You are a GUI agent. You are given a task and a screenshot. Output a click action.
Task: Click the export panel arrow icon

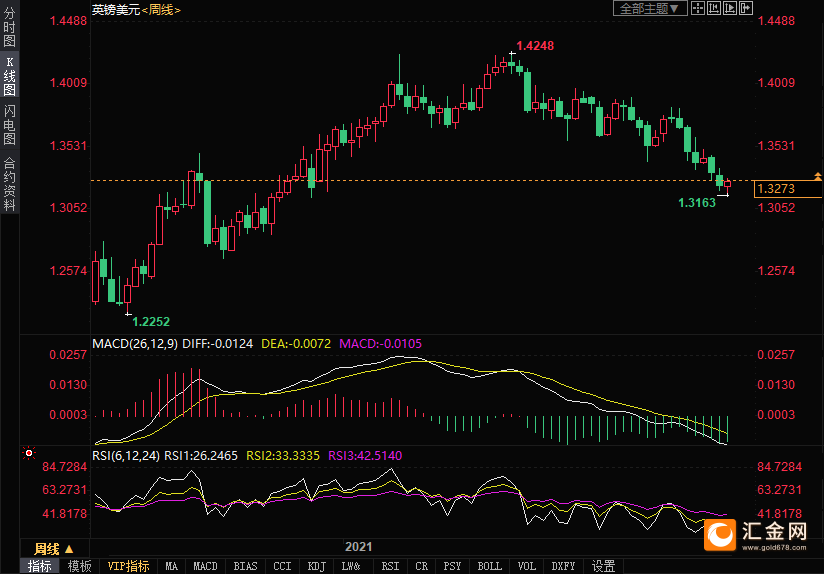746,8
